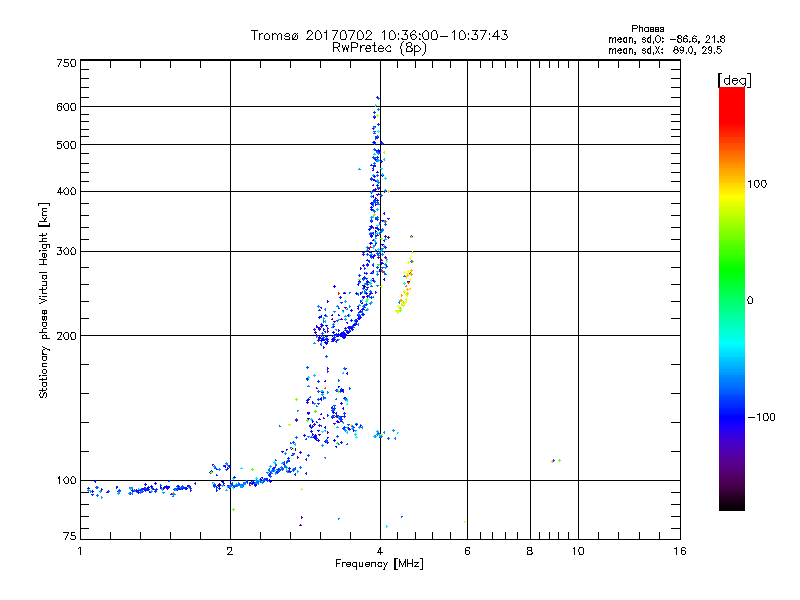Click the 'mean, sd,X: 89.0, 29.5' line
Image resolution: width=800 pixels, height=600 pixels.
click(x=665, y=50)
